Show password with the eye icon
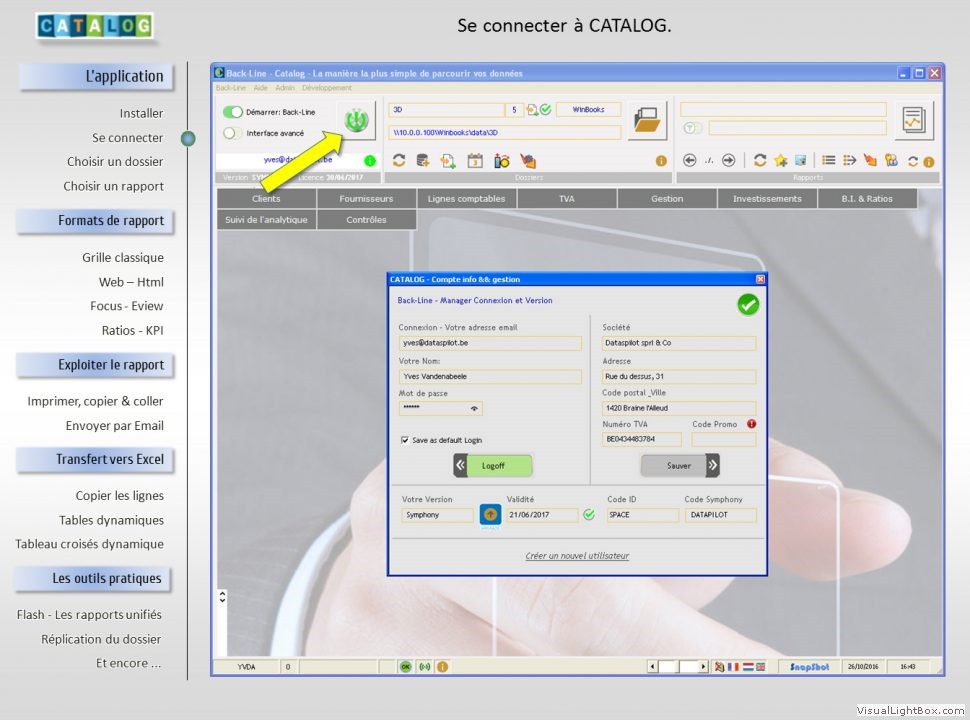 point(474,408)
